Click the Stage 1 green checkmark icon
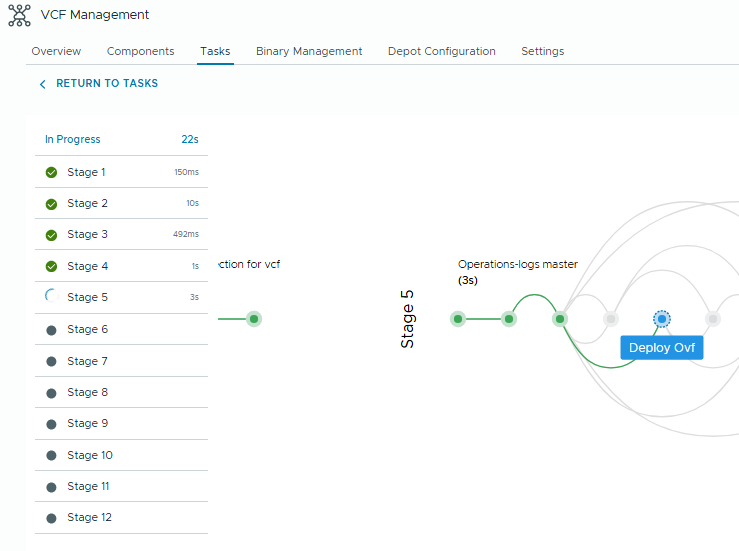 [x=51, y=172]
